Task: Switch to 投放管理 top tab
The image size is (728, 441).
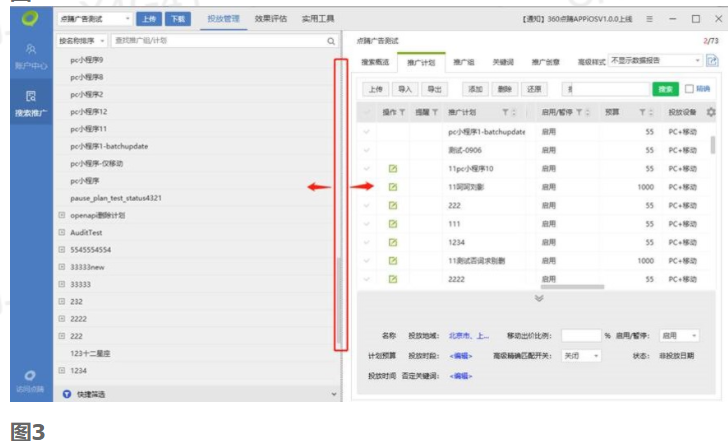Action: pyautogui.click(x=223, y=19)
